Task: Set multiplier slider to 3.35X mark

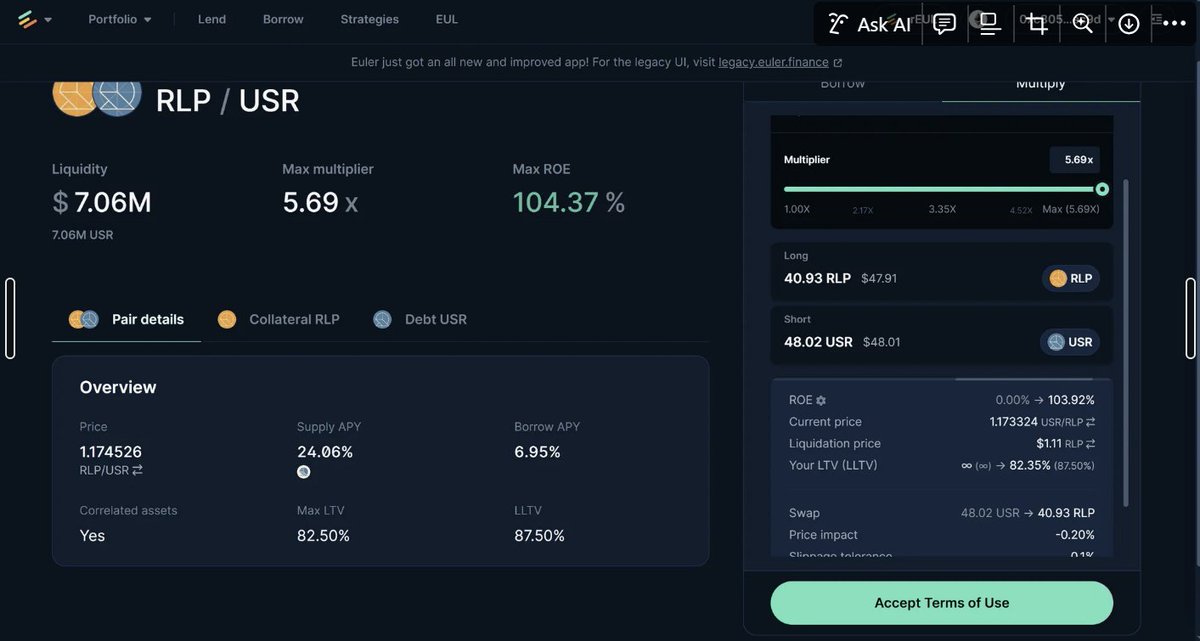Action: pos(942,209)
